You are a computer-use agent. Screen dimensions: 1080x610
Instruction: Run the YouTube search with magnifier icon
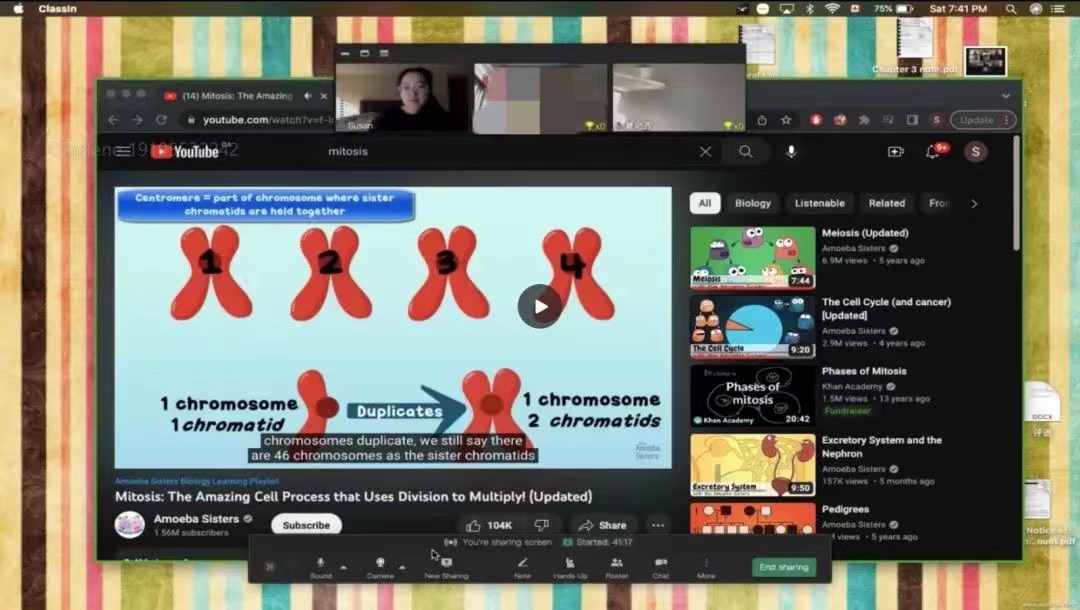click(745, 151)
